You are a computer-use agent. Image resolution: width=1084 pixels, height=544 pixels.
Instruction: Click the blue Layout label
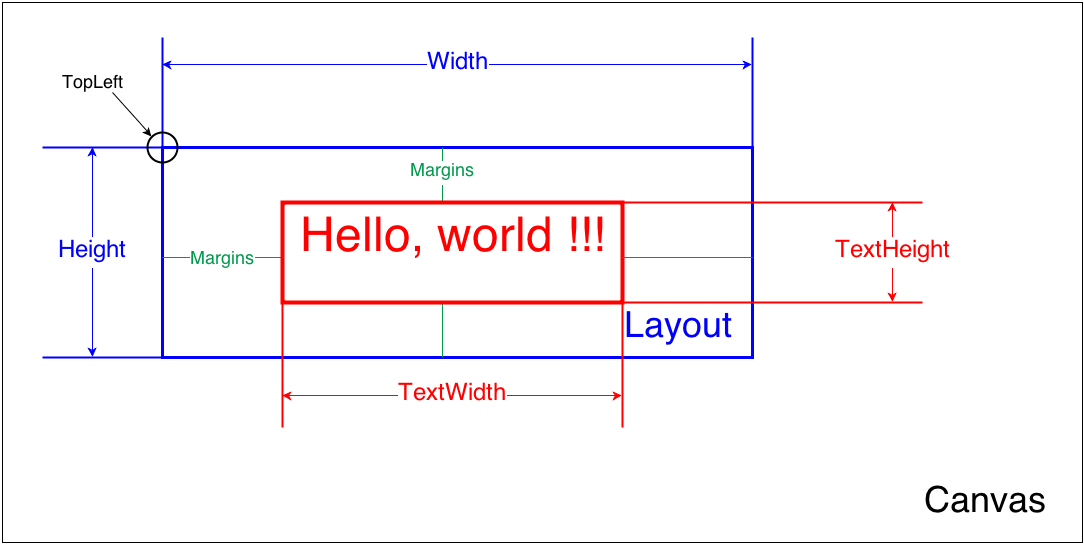point(678,326)
